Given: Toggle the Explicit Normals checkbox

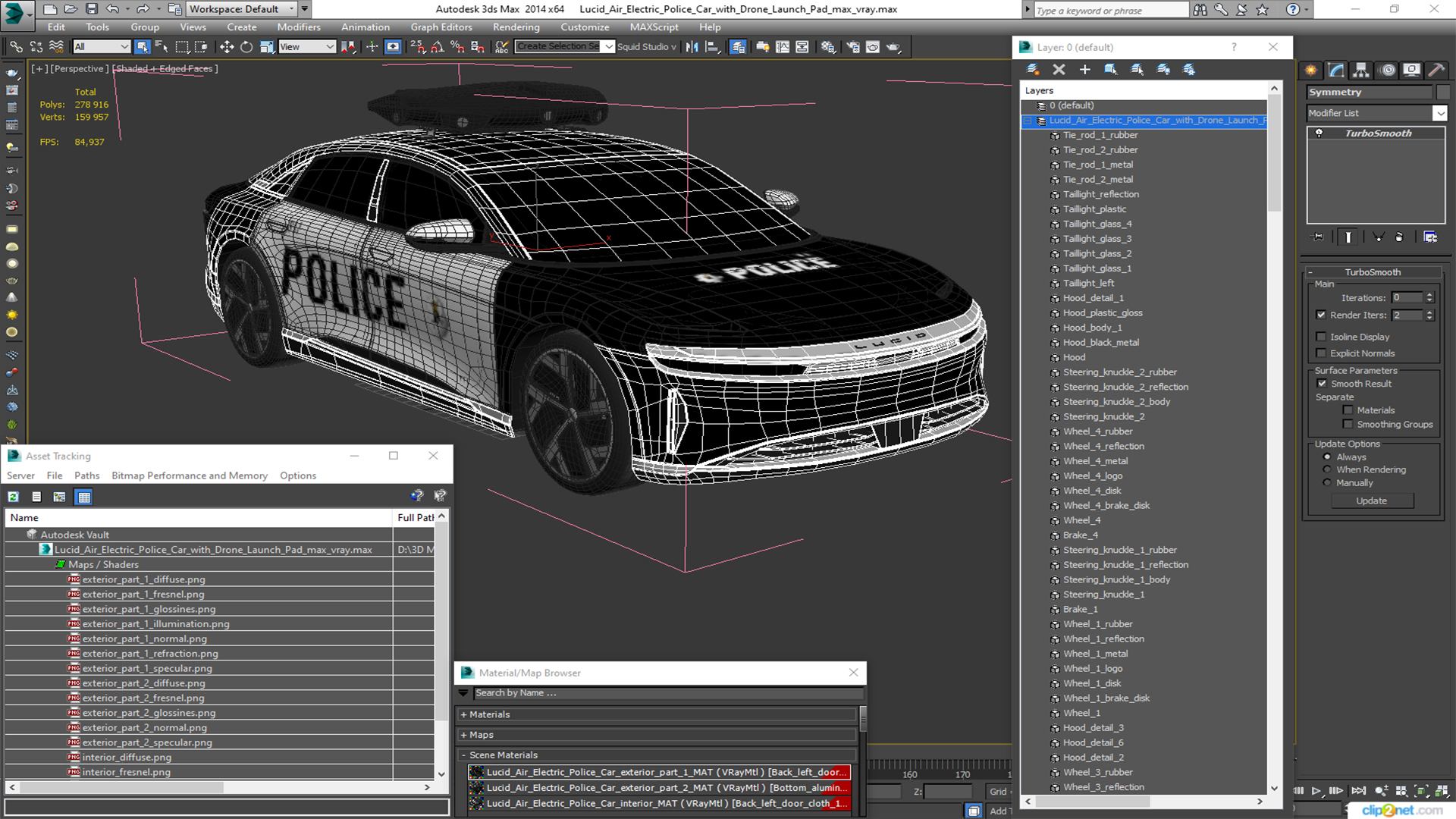Looking at the screenshot, I should (x=1321, y=353).
